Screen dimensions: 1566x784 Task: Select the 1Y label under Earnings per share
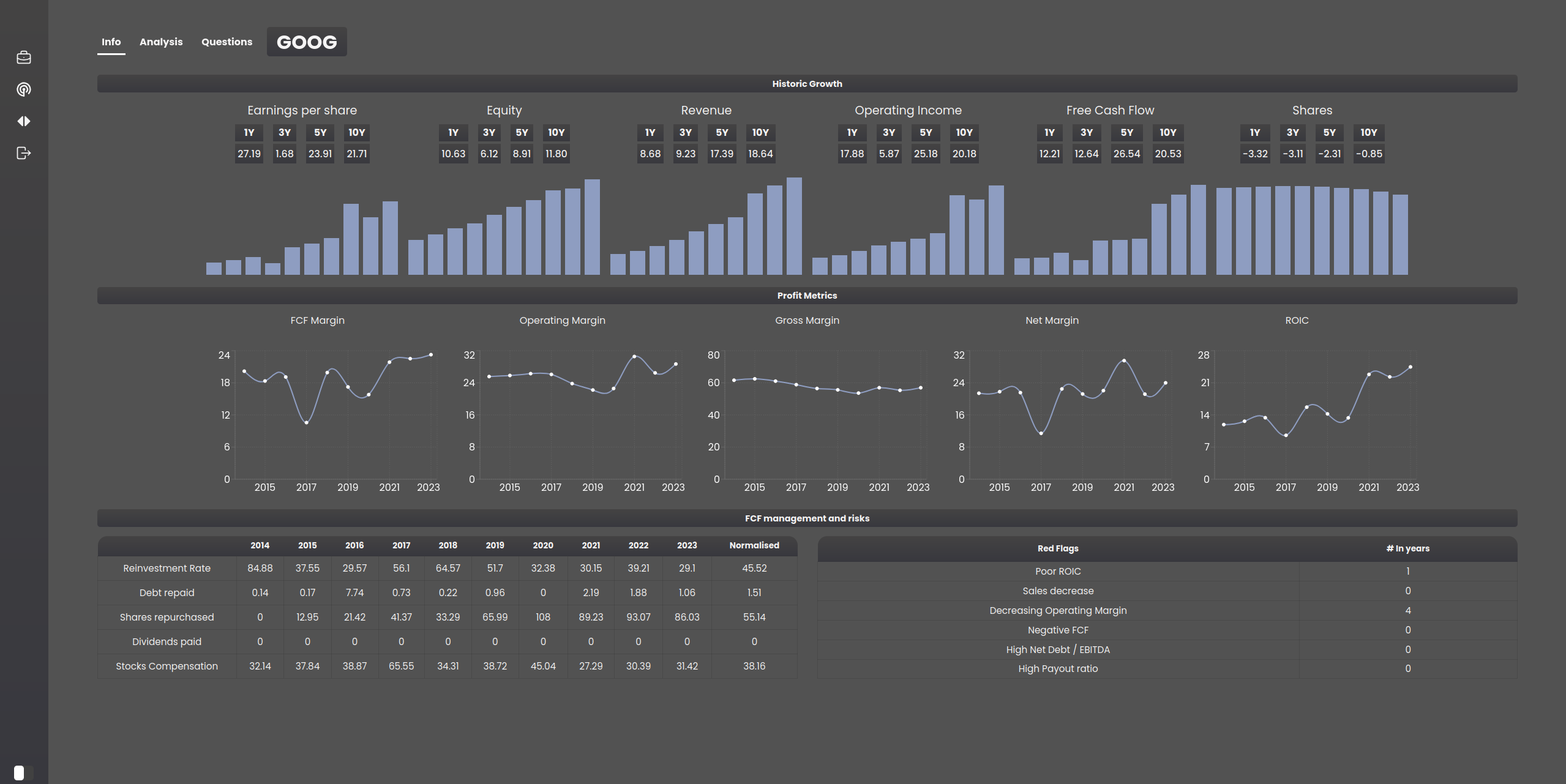tap(249, 132)
